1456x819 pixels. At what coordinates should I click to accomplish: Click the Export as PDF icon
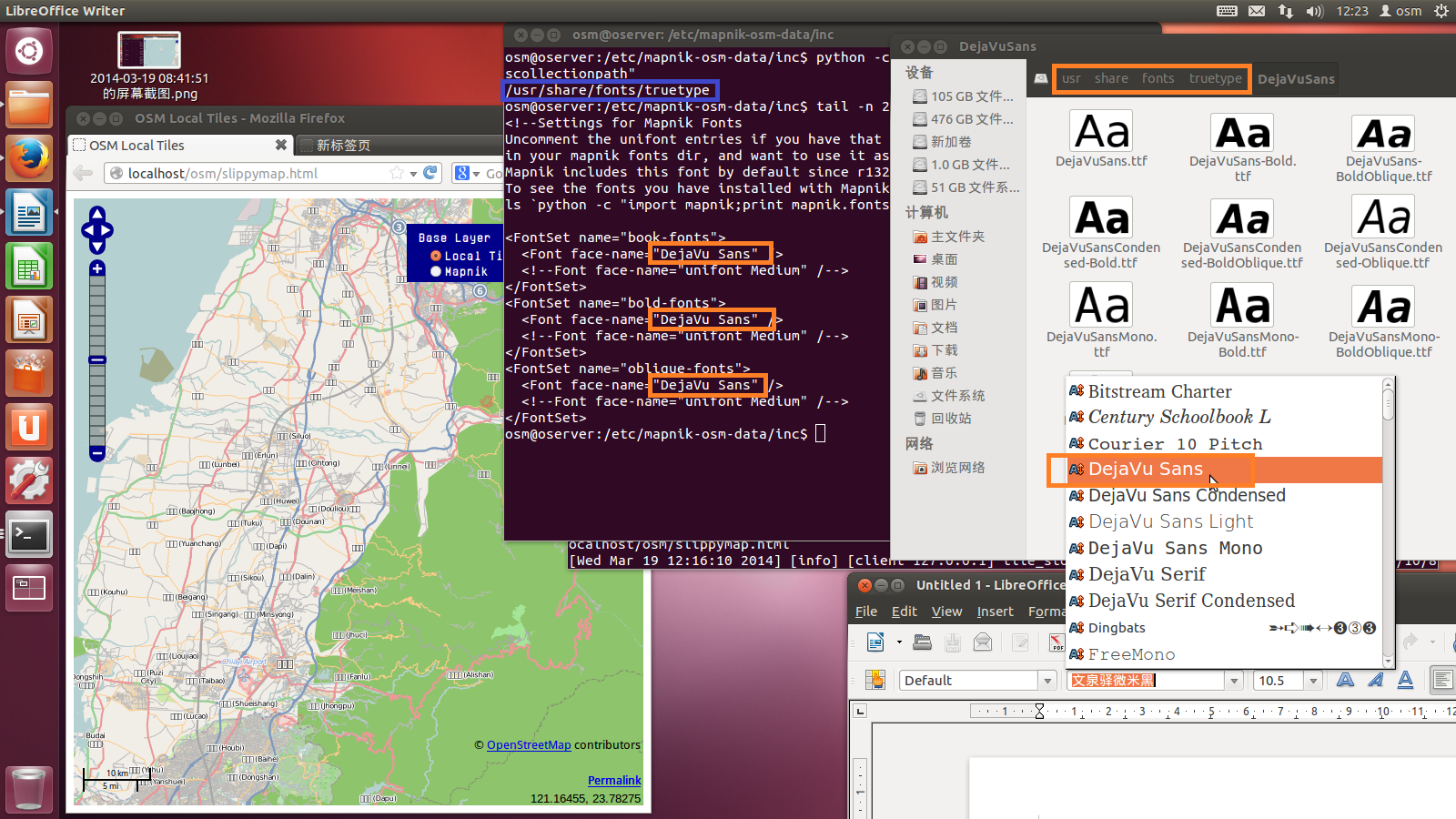point(1056,642)
